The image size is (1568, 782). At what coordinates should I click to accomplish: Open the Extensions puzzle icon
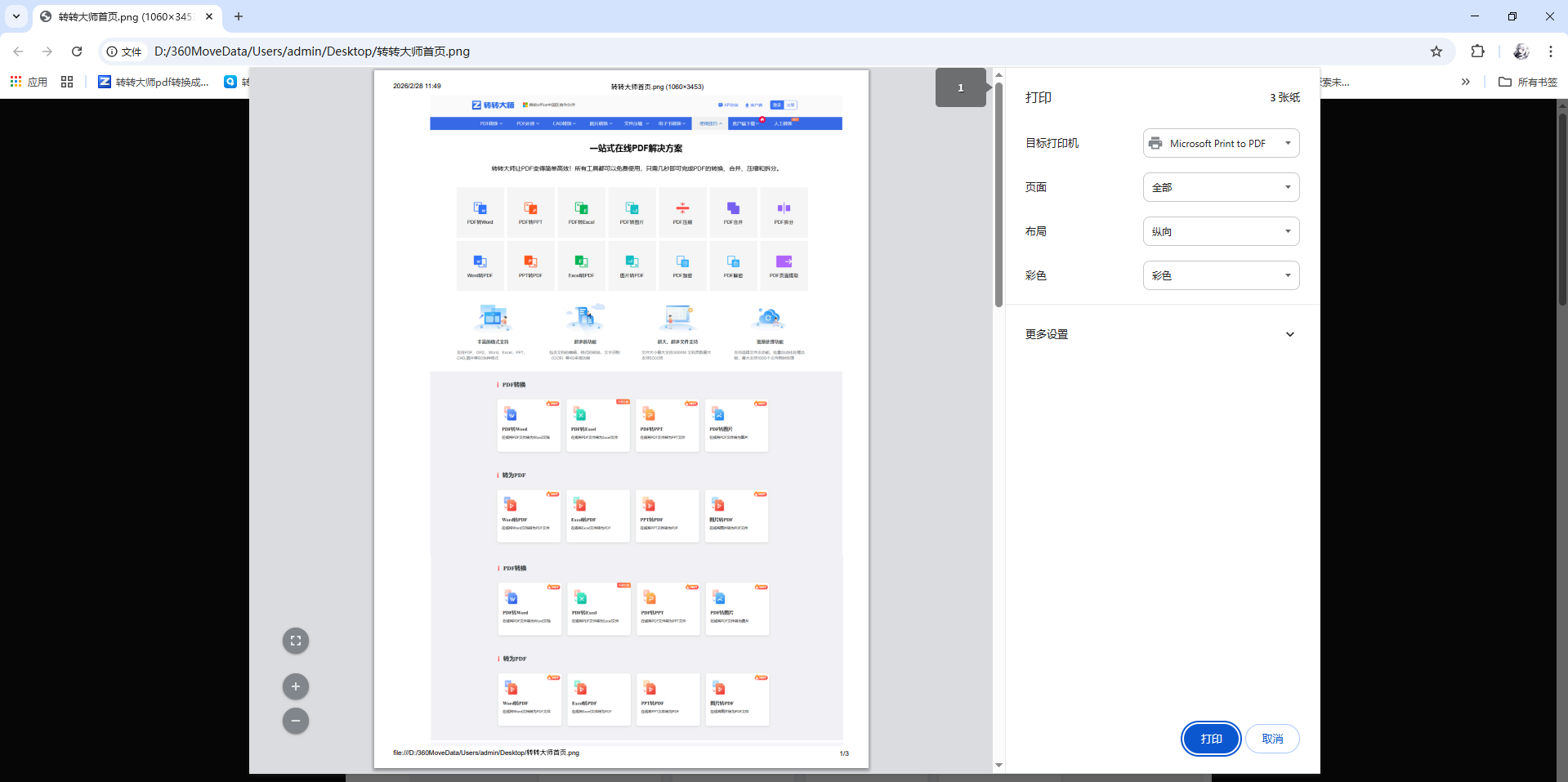click(x=1477, y=51)
